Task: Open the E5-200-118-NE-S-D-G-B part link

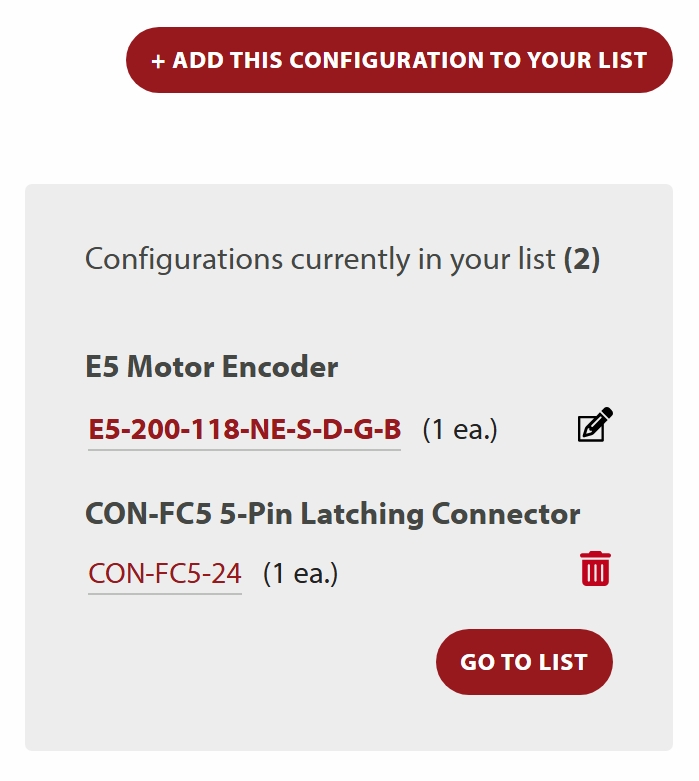Action: [x=245, y=430]
